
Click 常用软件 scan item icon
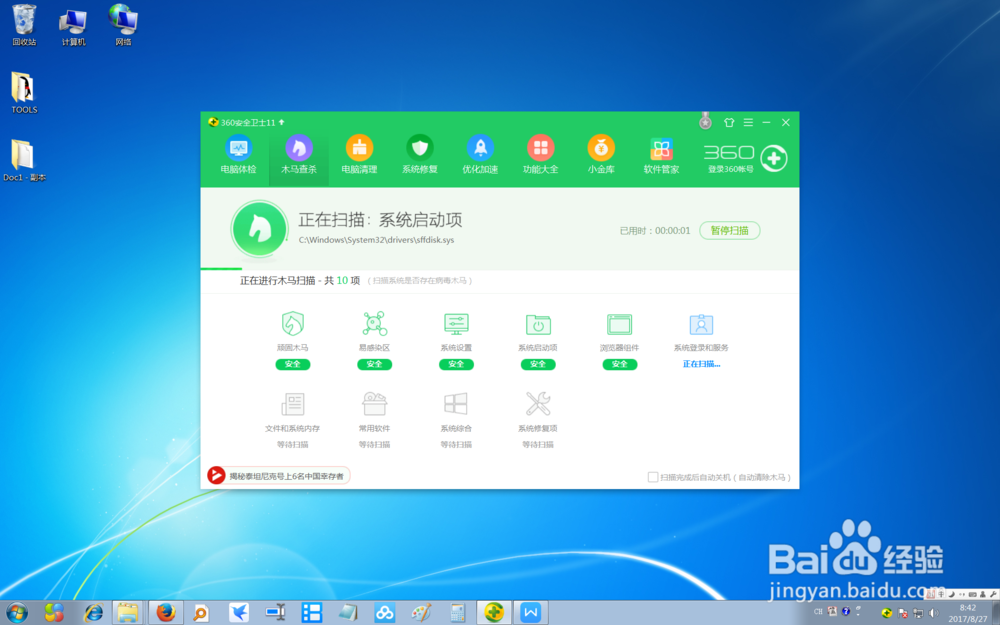(x=374, y=404)
